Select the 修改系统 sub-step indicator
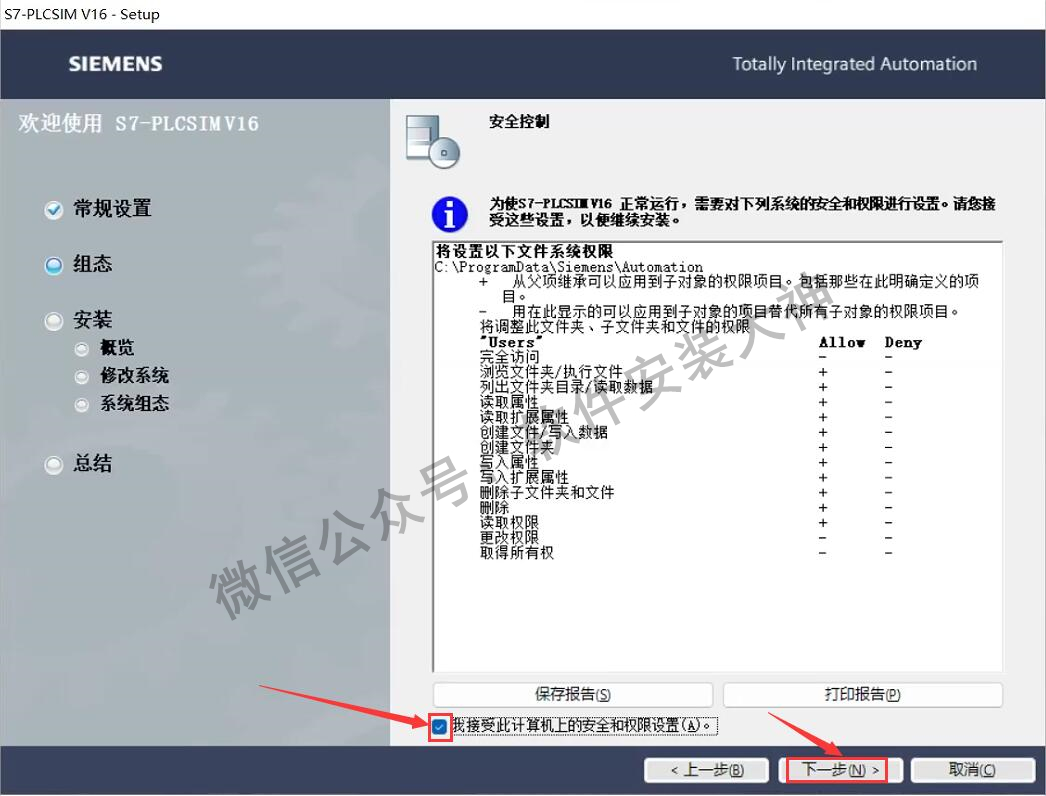This screenshot has height=796, width=1046. point(81,377)
